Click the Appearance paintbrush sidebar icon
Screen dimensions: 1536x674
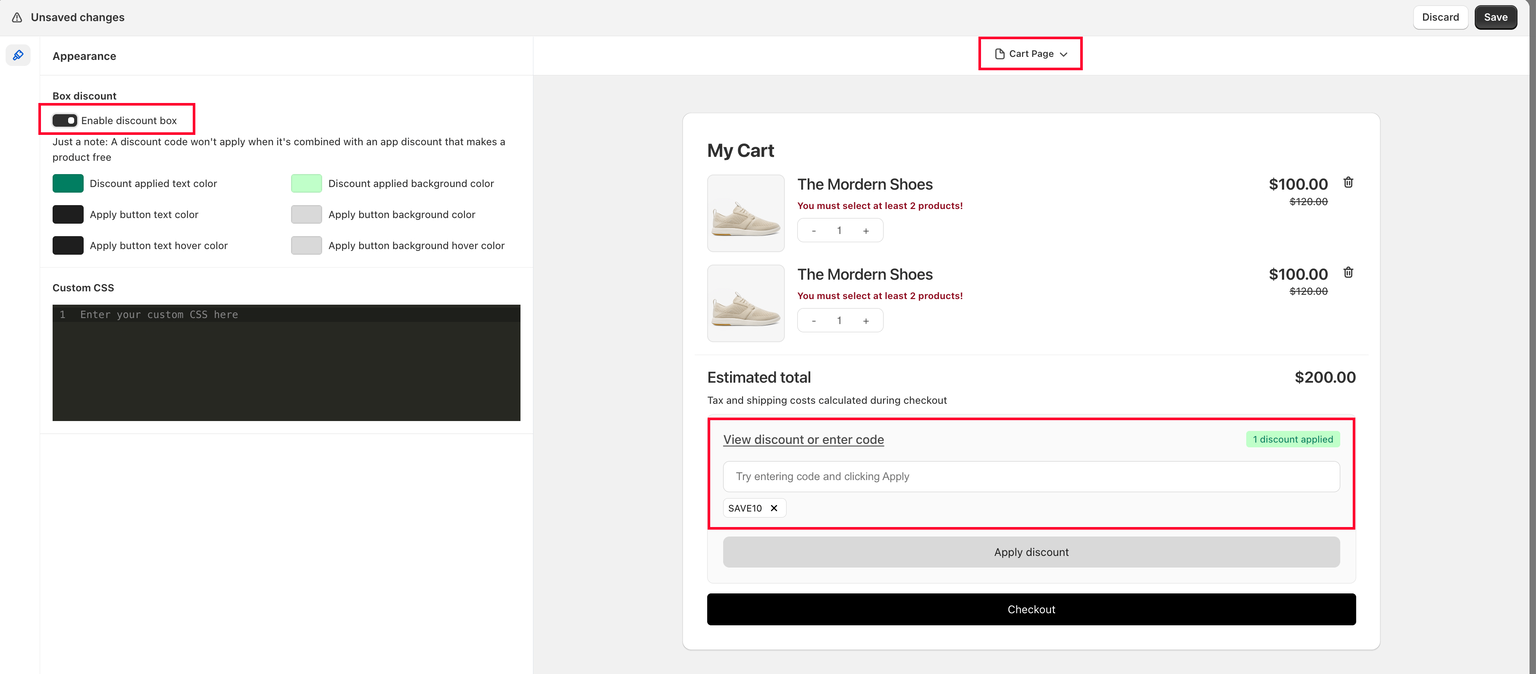(18, 56)
